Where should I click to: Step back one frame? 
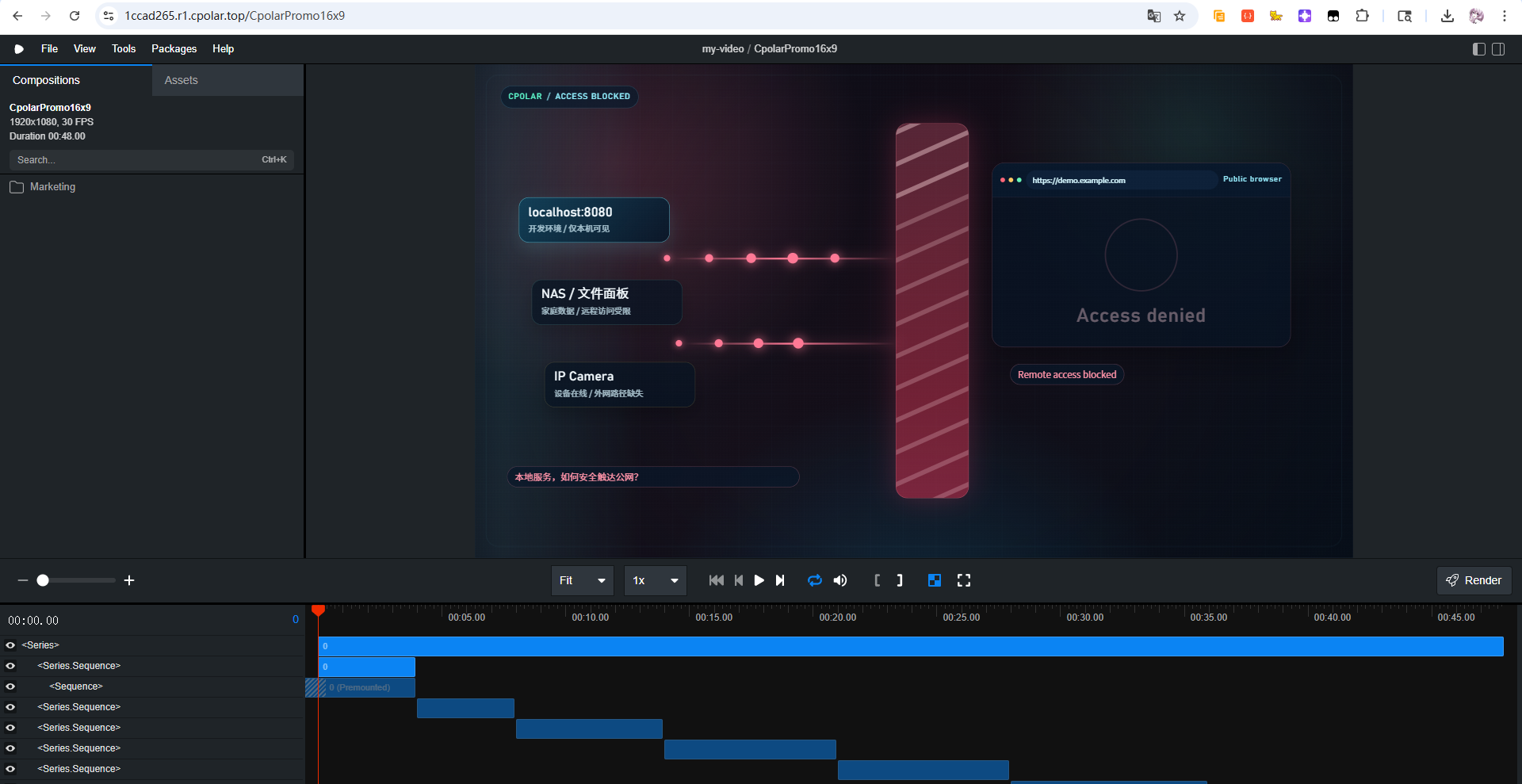738,580
